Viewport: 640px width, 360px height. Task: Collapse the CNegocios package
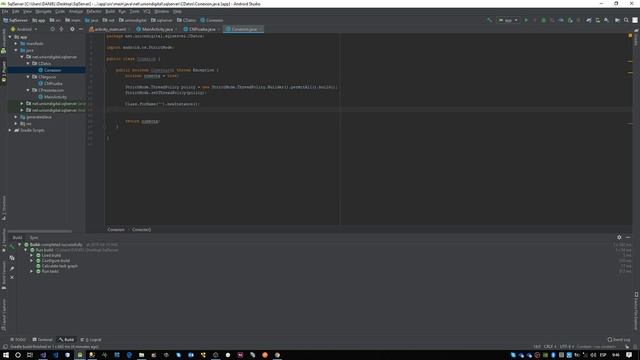click(x=28, y=77)
